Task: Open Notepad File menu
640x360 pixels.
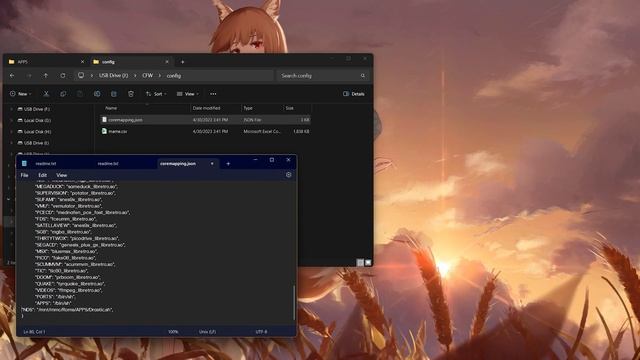Action: pos(24,175)
